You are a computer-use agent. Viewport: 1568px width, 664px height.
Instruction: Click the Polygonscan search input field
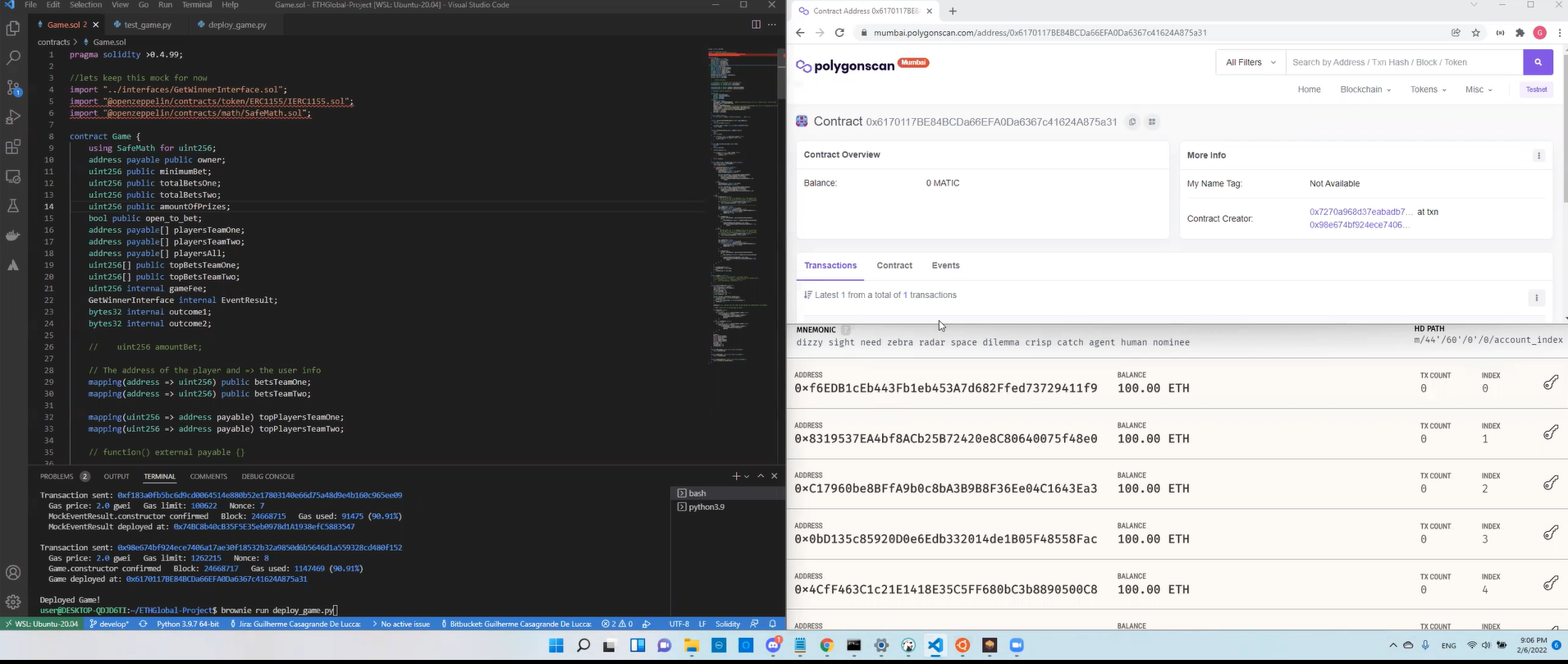1405,62
